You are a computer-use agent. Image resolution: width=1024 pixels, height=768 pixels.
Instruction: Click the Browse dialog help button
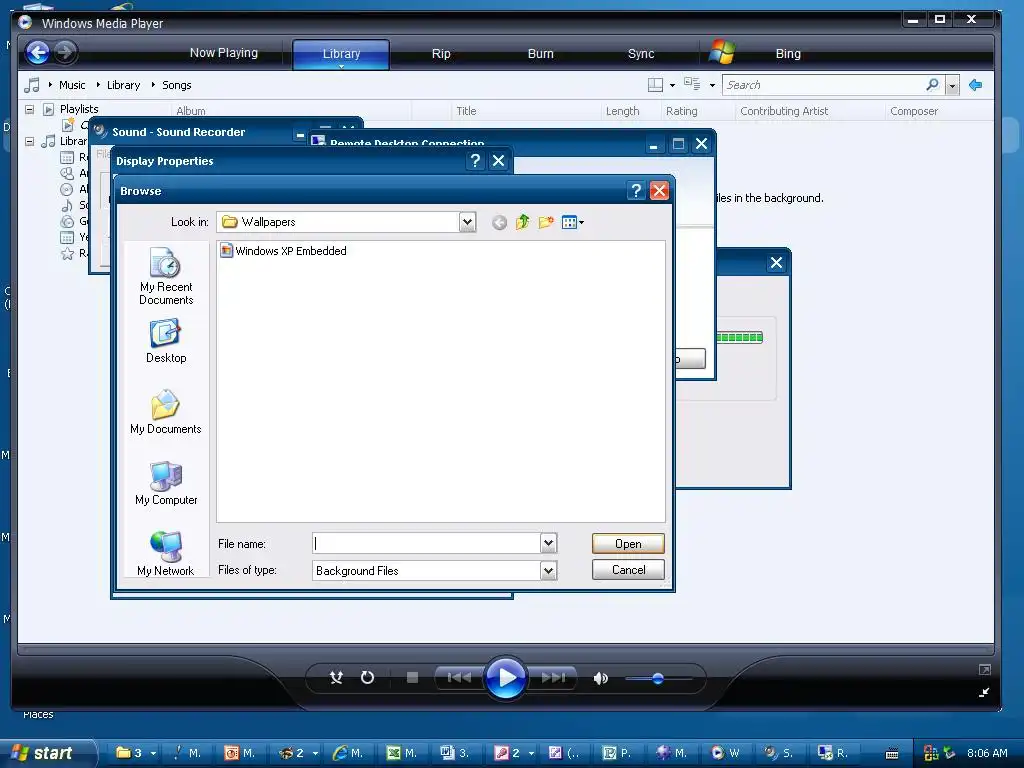(636, 191)
